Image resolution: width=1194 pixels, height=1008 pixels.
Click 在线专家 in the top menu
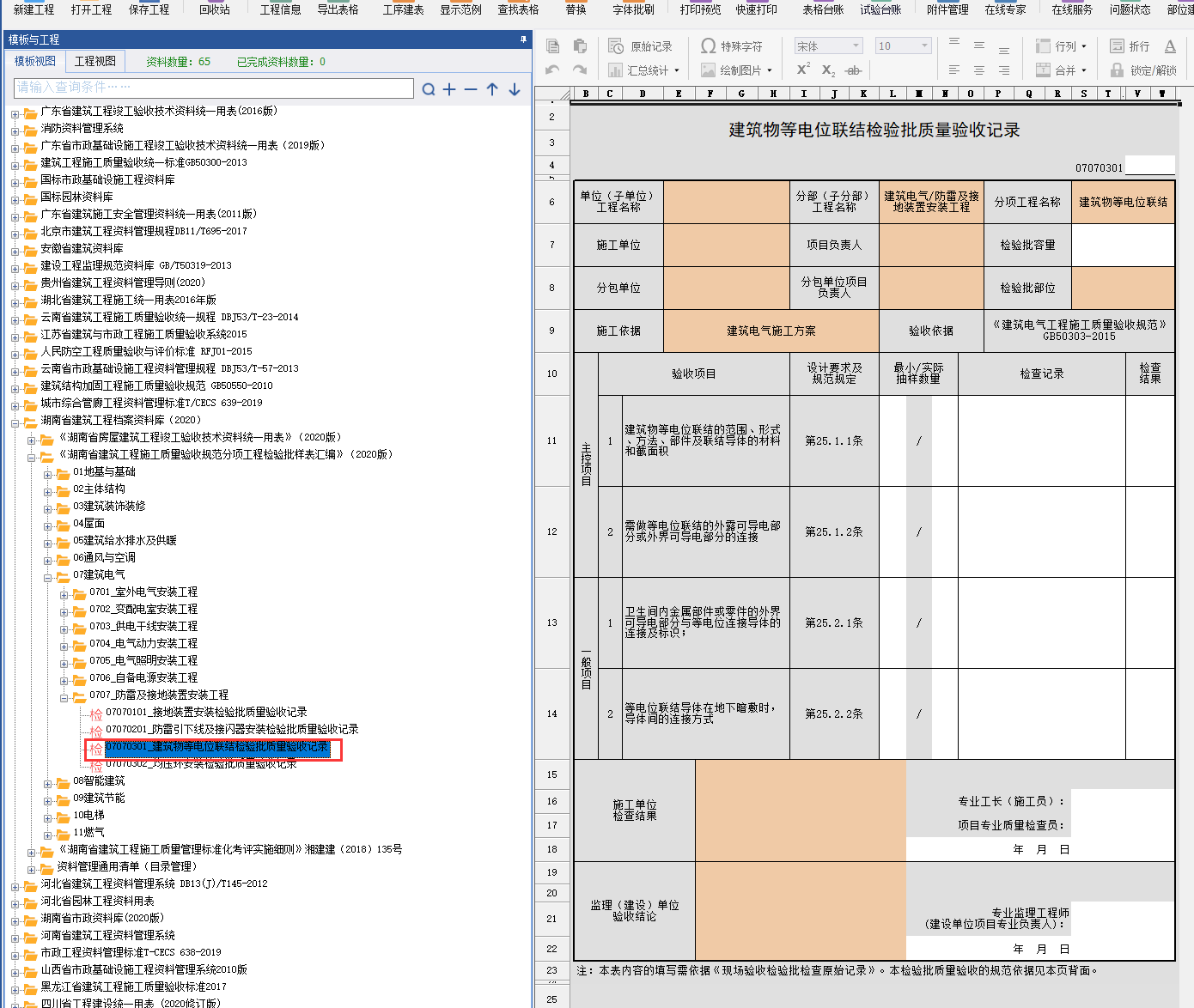pyautogui.click(x=1005, y=9)
